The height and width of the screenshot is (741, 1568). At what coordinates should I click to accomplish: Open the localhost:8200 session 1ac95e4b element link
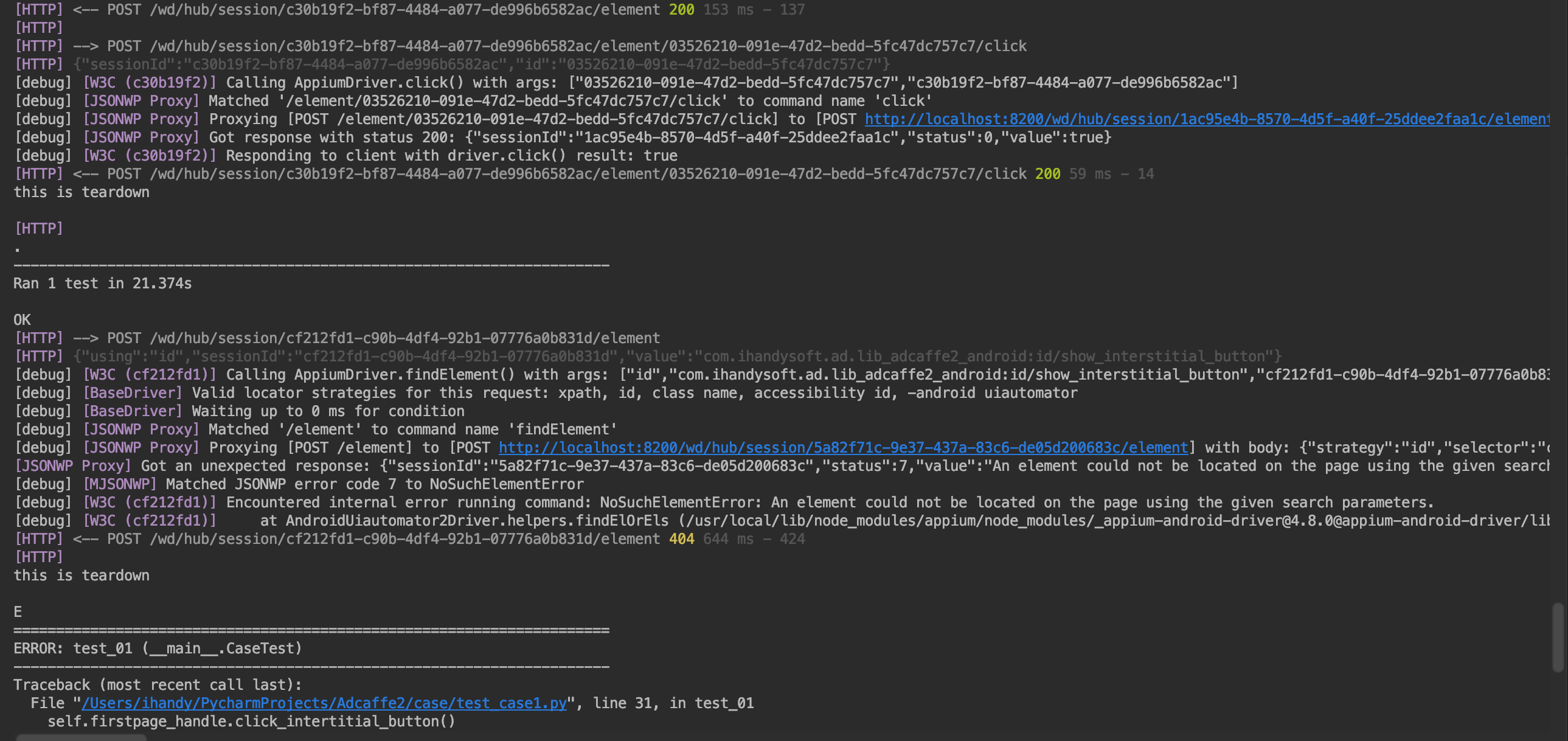1207,119
